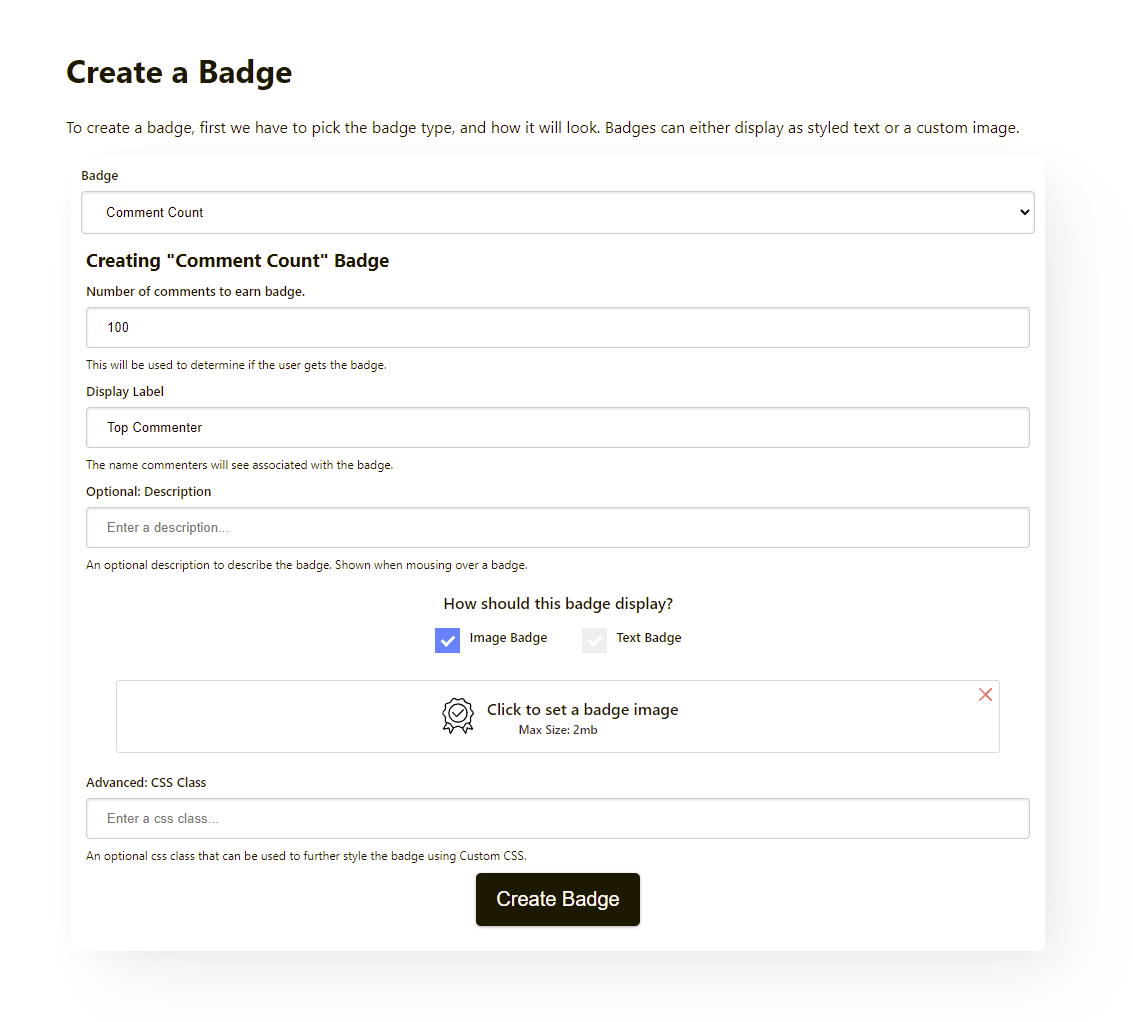Check the Text Badge checkbox
Viewport: 1133px width, 1022px height.
[x=594, y=640]
